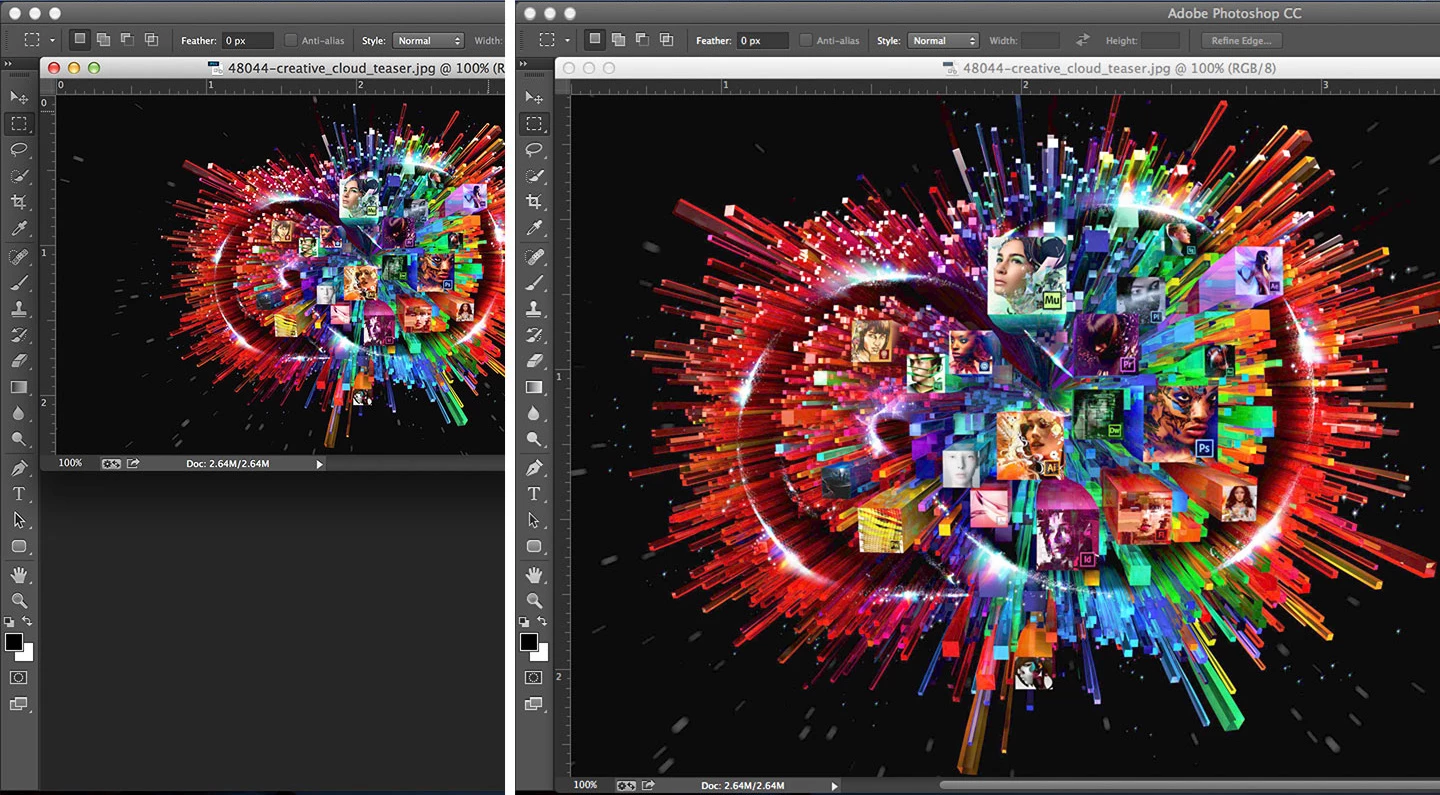Change screen mode in the right window toolbar
Viewport: 1440px width, 795px height.
pyautogui.click(x=534, y=705)
